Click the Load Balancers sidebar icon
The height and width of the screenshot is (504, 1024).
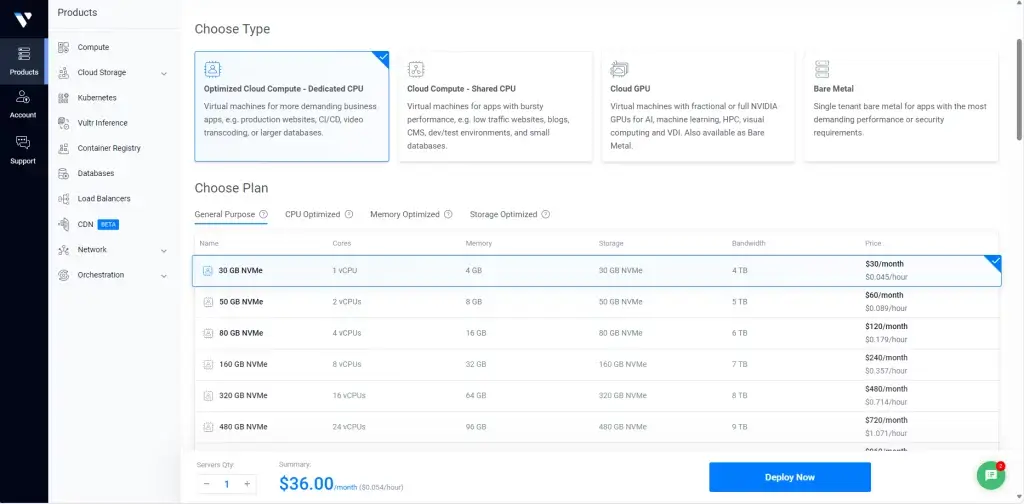pos(64,199)
